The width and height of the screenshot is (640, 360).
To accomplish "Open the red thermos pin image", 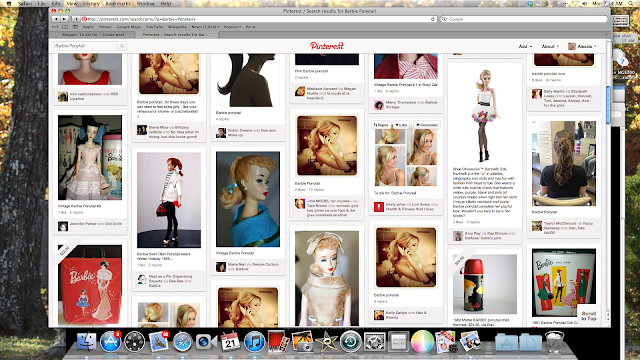I will (485, 284).
